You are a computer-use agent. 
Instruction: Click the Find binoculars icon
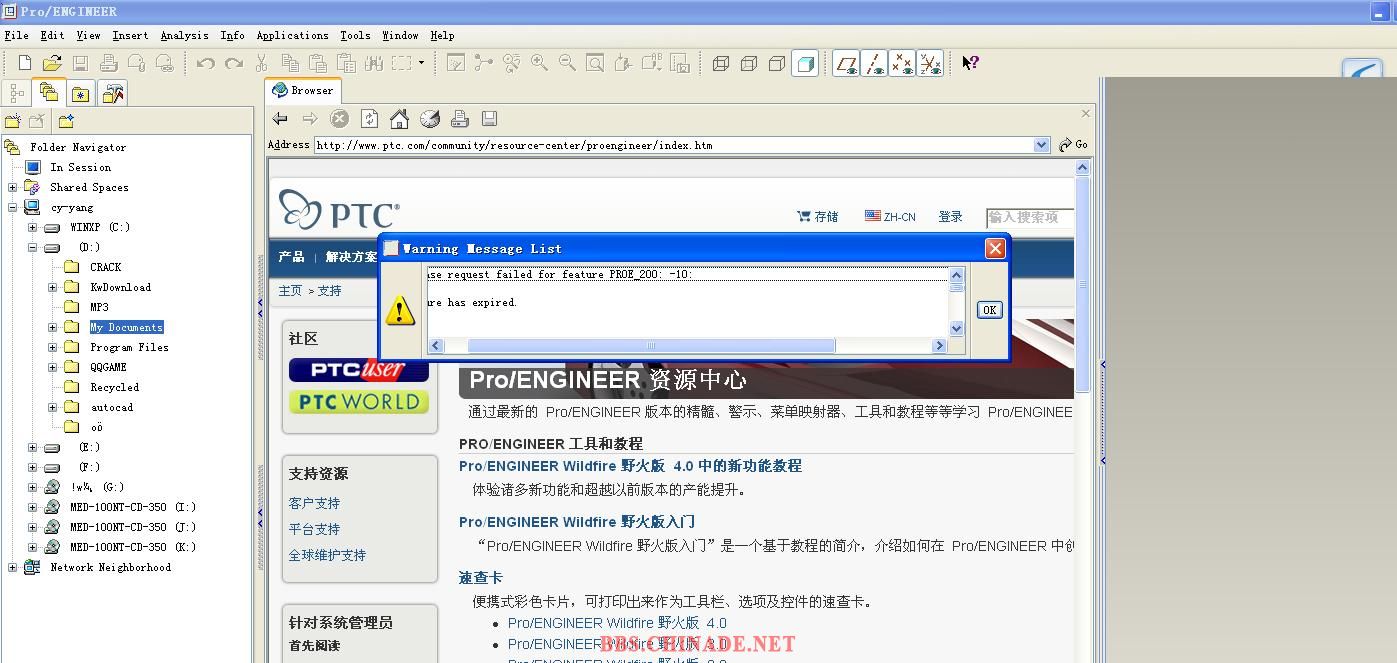374,63
